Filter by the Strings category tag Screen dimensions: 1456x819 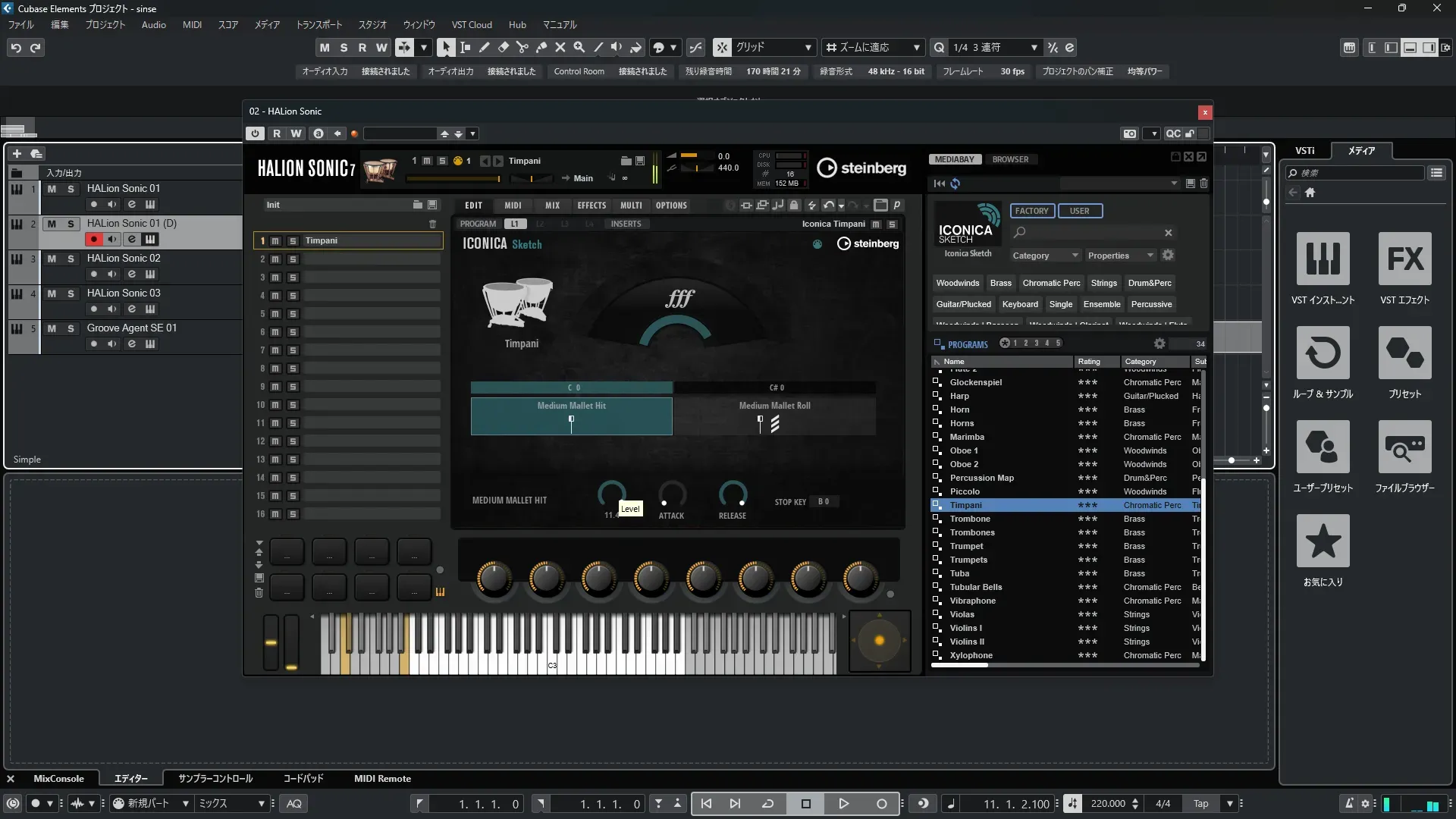click(x=1103, y=283)
